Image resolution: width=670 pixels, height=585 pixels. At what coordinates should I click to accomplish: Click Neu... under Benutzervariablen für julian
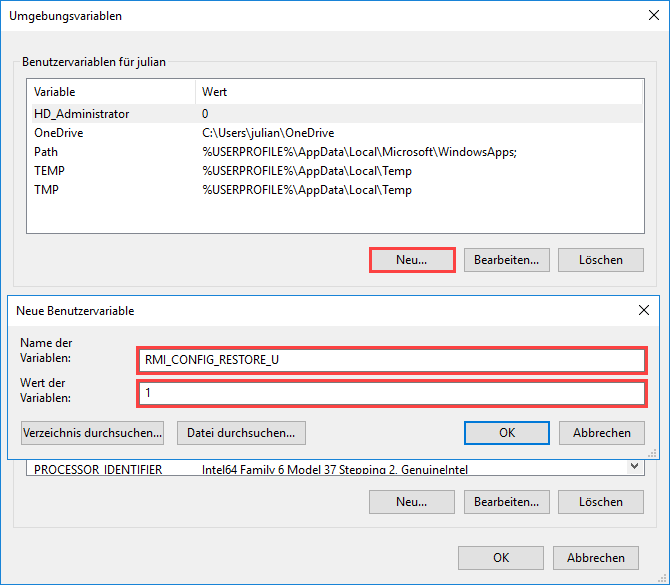412,260
